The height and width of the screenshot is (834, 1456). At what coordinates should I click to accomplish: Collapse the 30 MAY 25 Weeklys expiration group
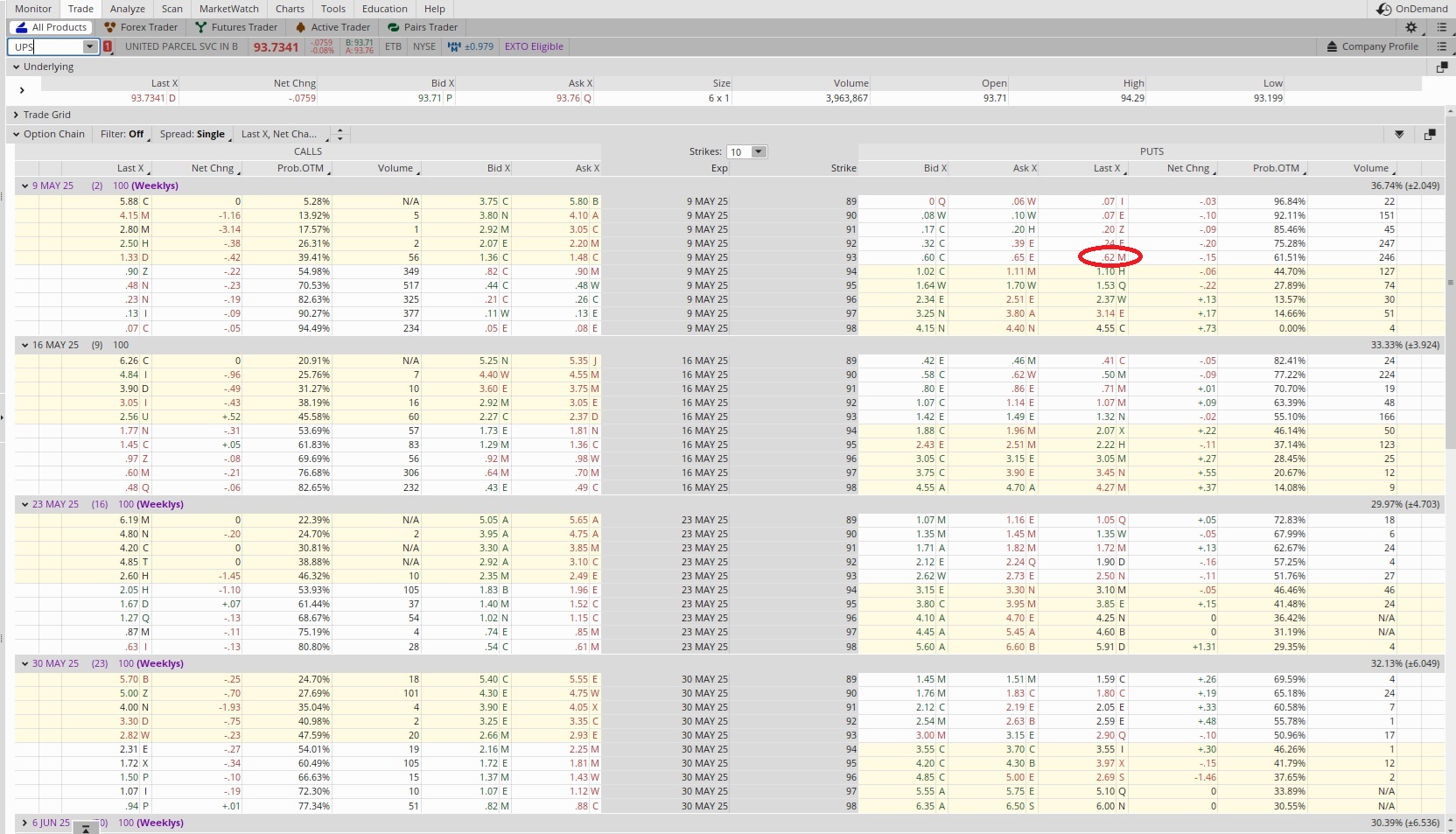[x=25, y=663]
